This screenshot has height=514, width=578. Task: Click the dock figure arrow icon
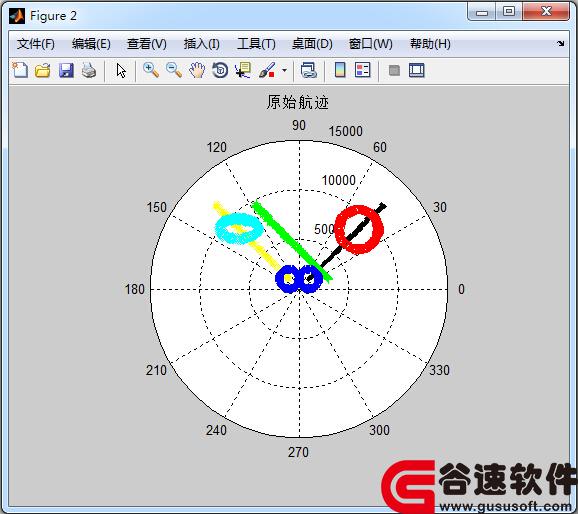click(x=560, y=44)
